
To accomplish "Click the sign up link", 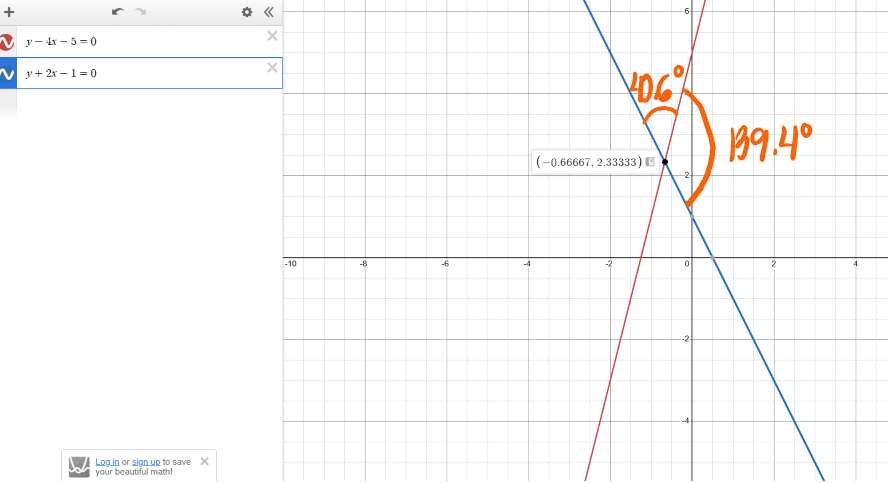I will coord(145,461).
